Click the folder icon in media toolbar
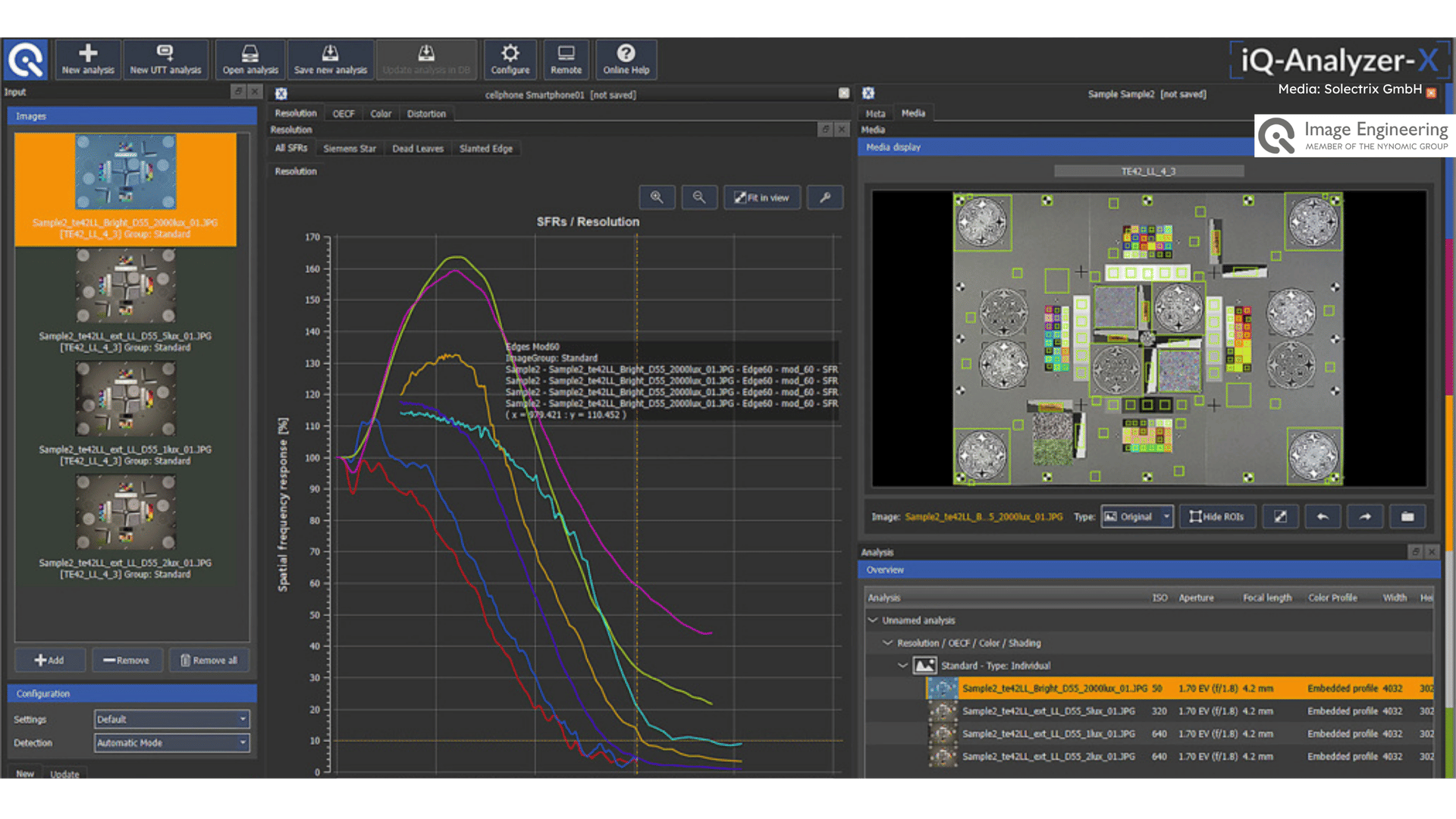 (1407, 516)
